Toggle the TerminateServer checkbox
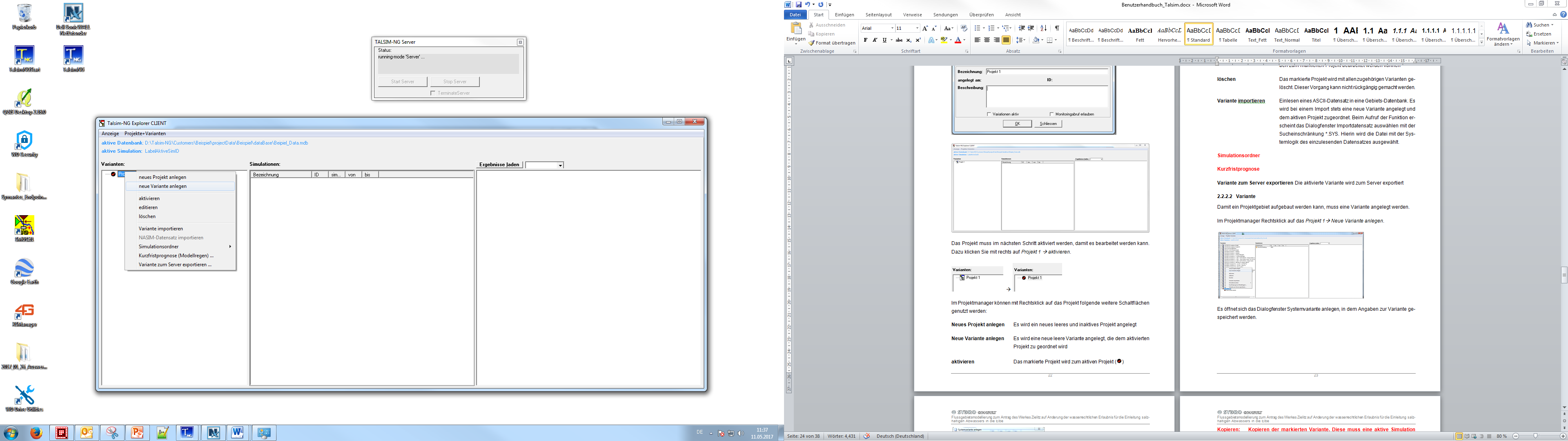Image resolution: width=1568 pixels, height=441 pixels. (433, 93)
